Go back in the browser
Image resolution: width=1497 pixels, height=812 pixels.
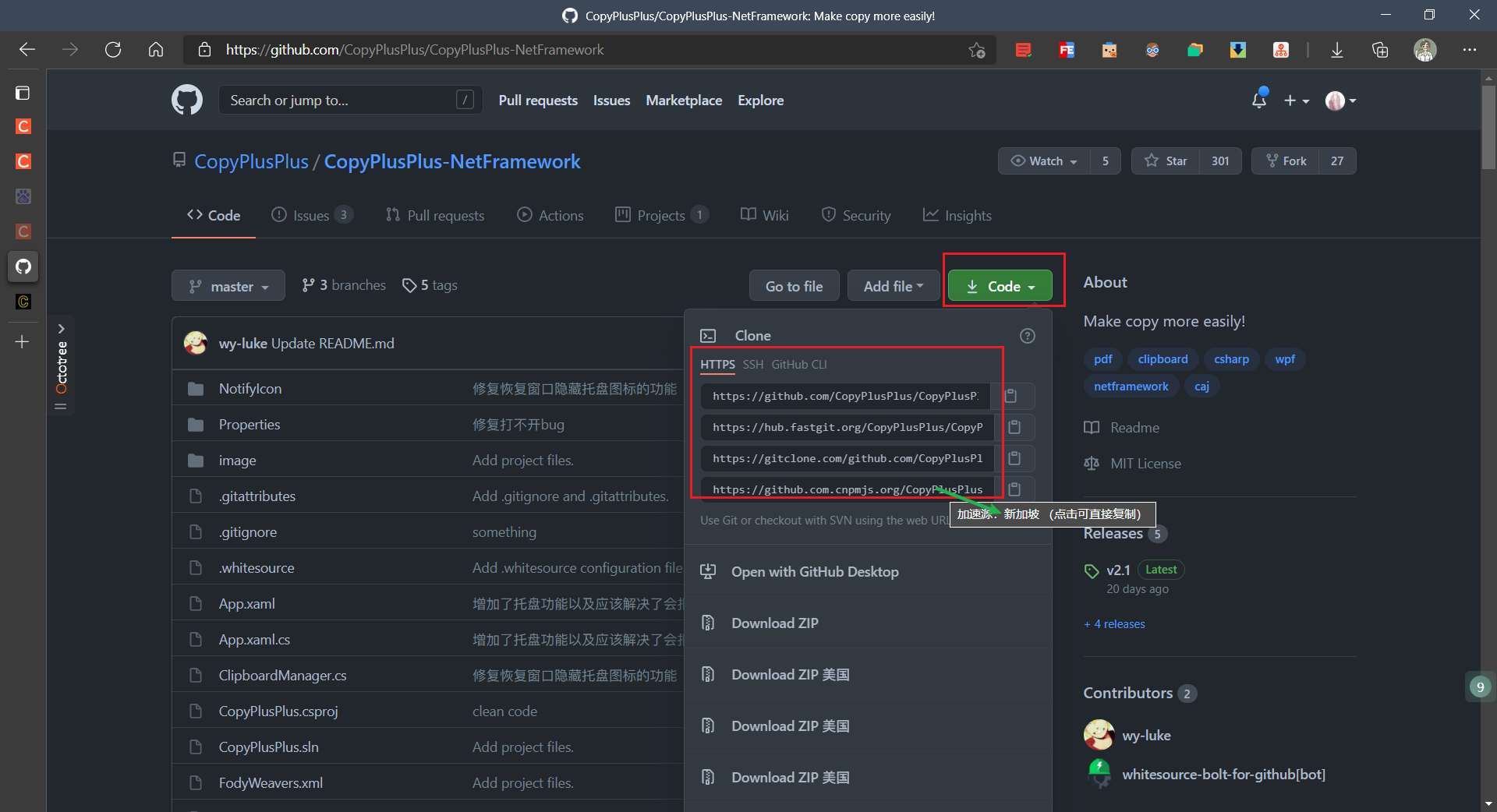(27, 50)
